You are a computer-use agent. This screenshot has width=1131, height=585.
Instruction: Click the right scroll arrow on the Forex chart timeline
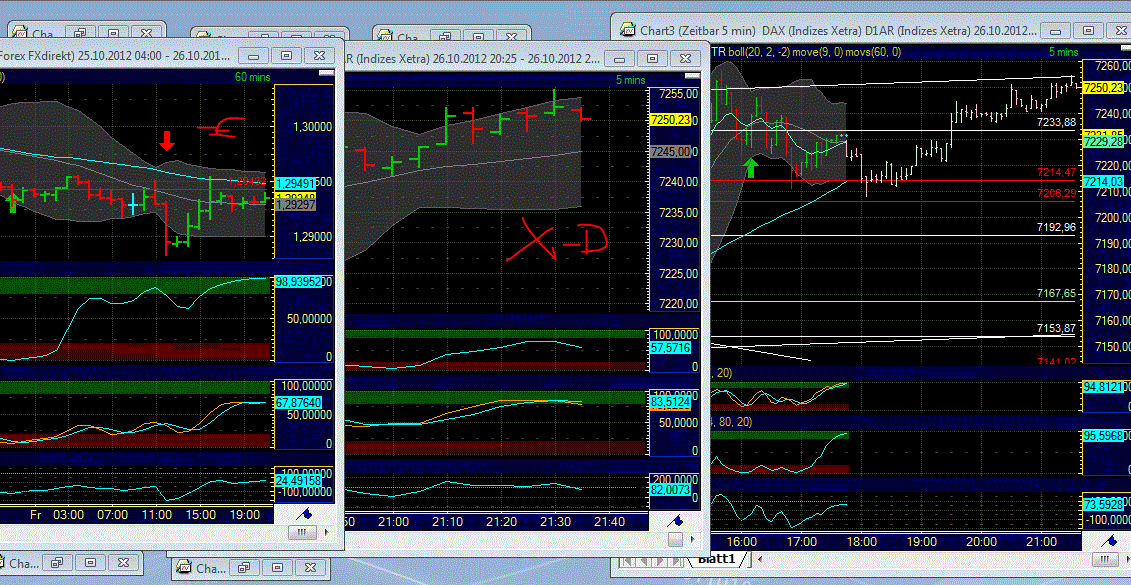click(x=328, y=532)
